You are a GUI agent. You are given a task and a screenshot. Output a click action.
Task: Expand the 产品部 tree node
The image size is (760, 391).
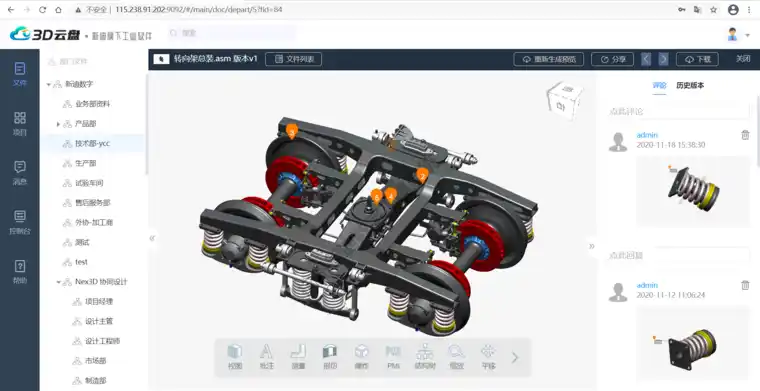click(x=58, y=124)
